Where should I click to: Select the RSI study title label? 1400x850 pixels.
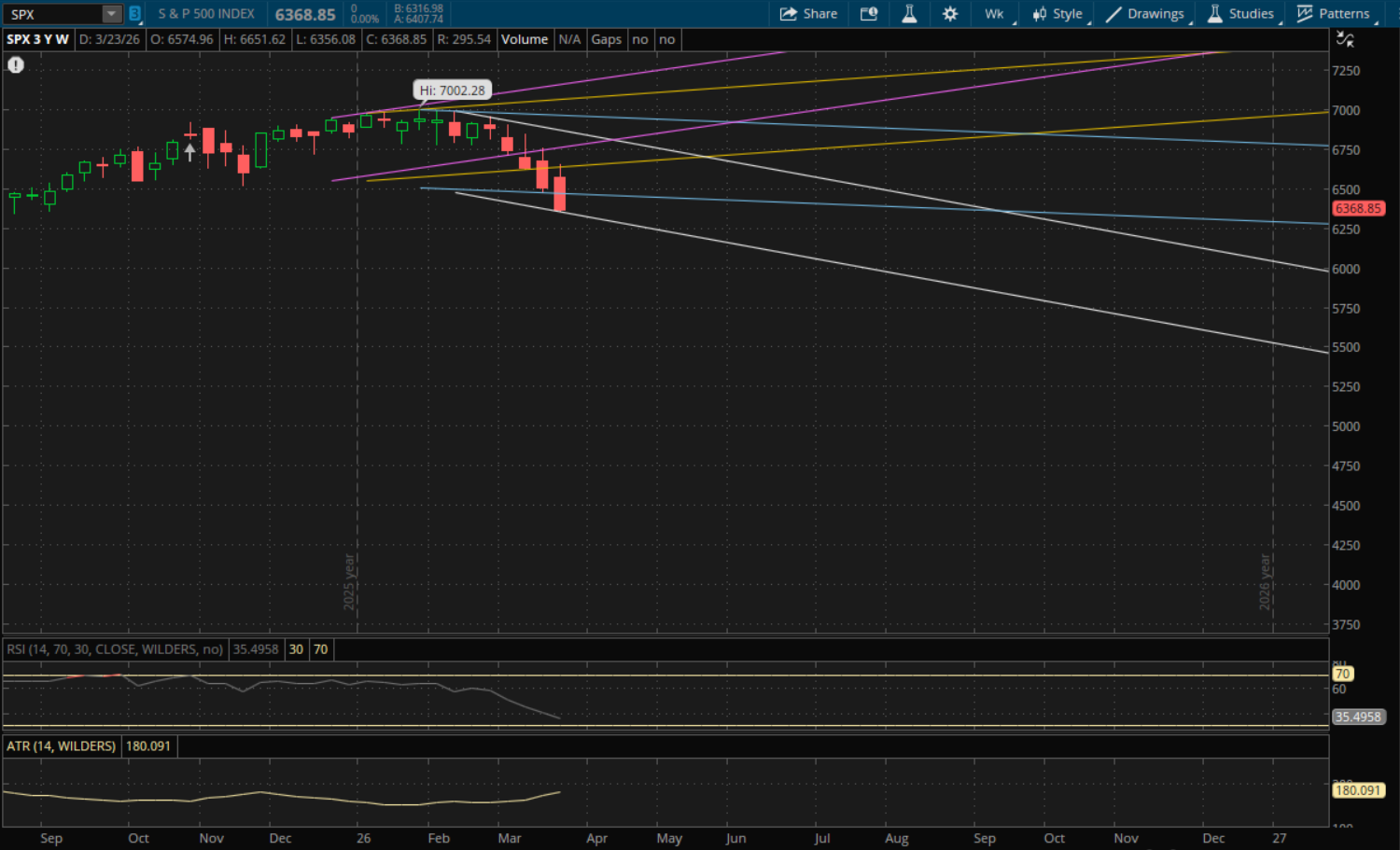coord(115,649)
